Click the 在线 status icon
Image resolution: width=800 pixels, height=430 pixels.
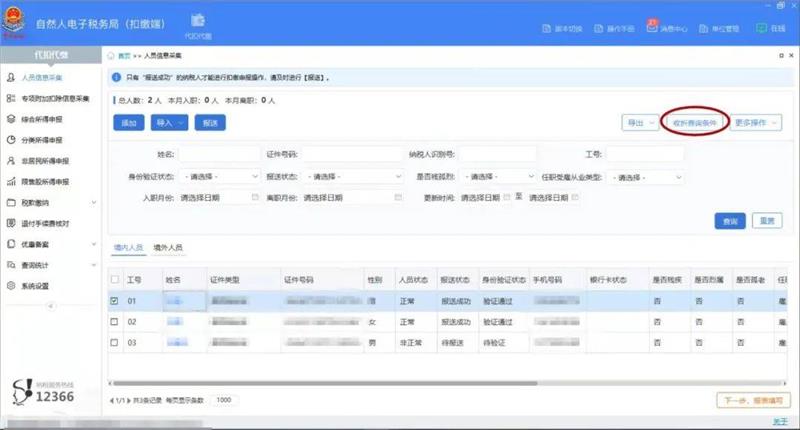click(761, 29)
